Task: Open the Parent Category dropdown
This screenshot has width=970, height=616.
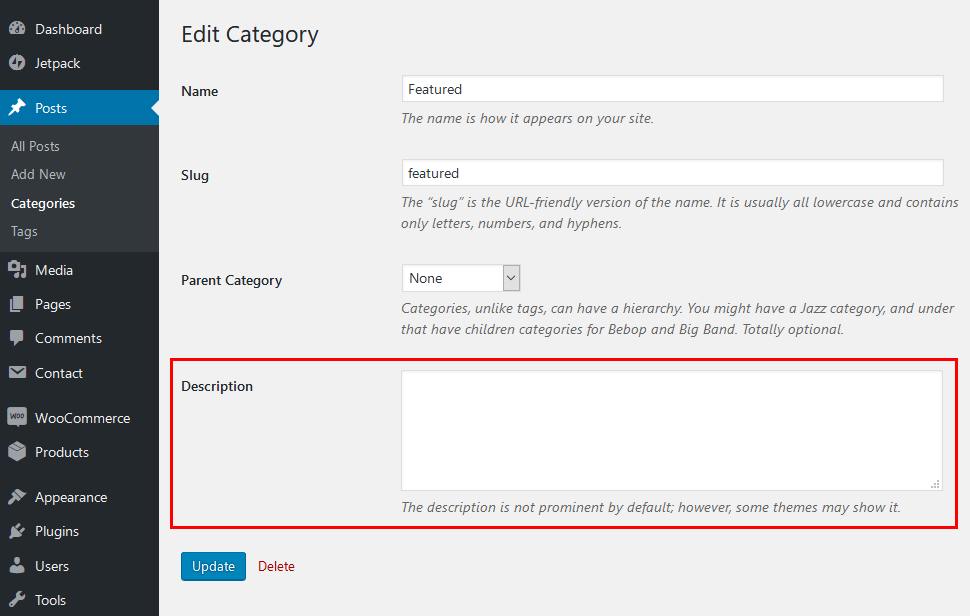Action: [461, 278]
